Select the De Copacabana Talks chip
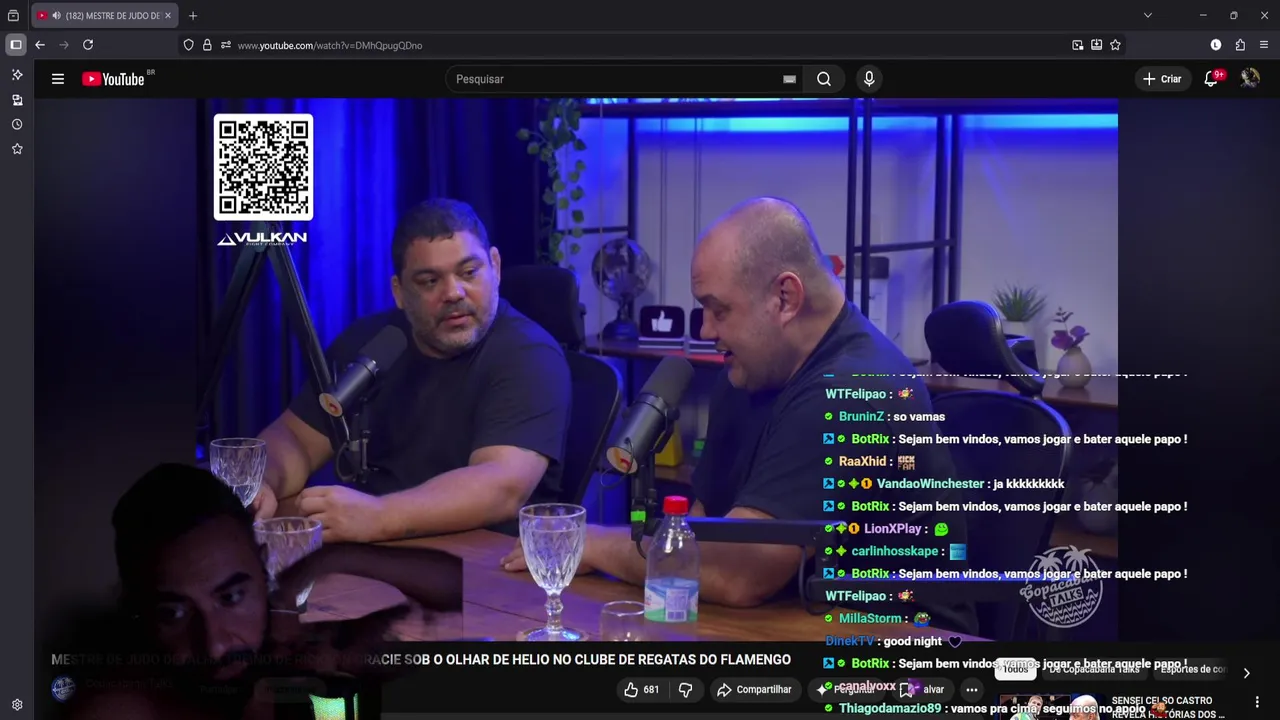 (1095, 669)
